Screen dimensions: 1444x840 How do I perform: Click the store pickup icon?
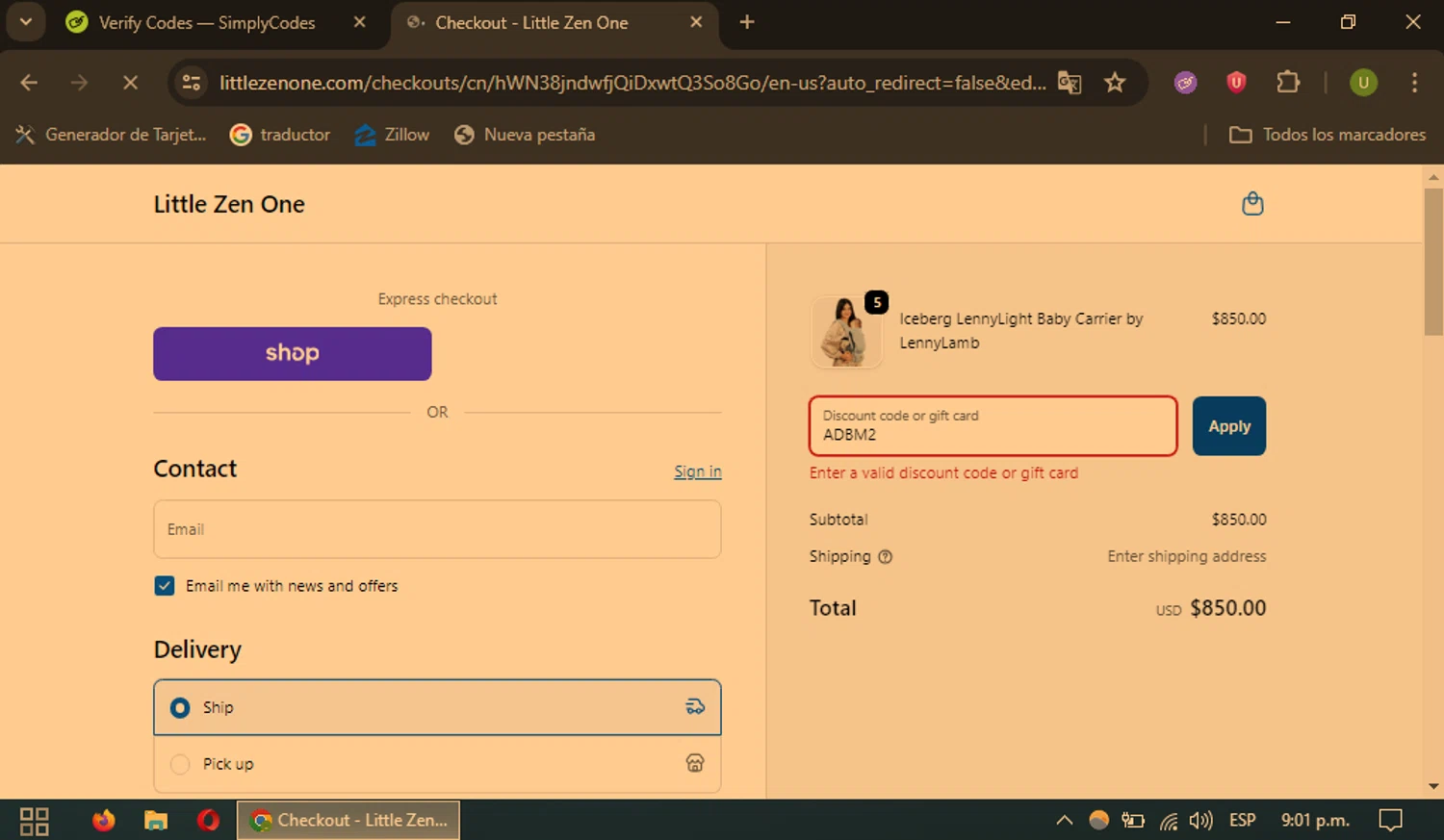click(695, 763)
